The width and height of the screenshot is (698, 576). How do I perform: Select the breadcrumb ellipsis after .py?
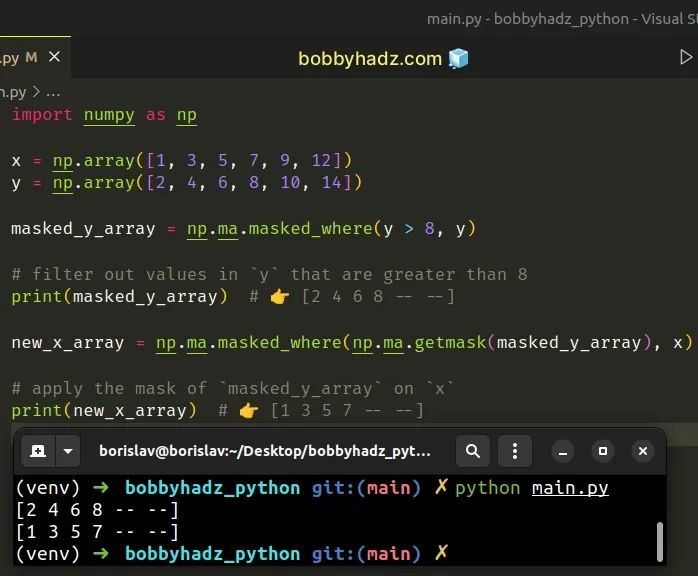(x=53, y=93)
